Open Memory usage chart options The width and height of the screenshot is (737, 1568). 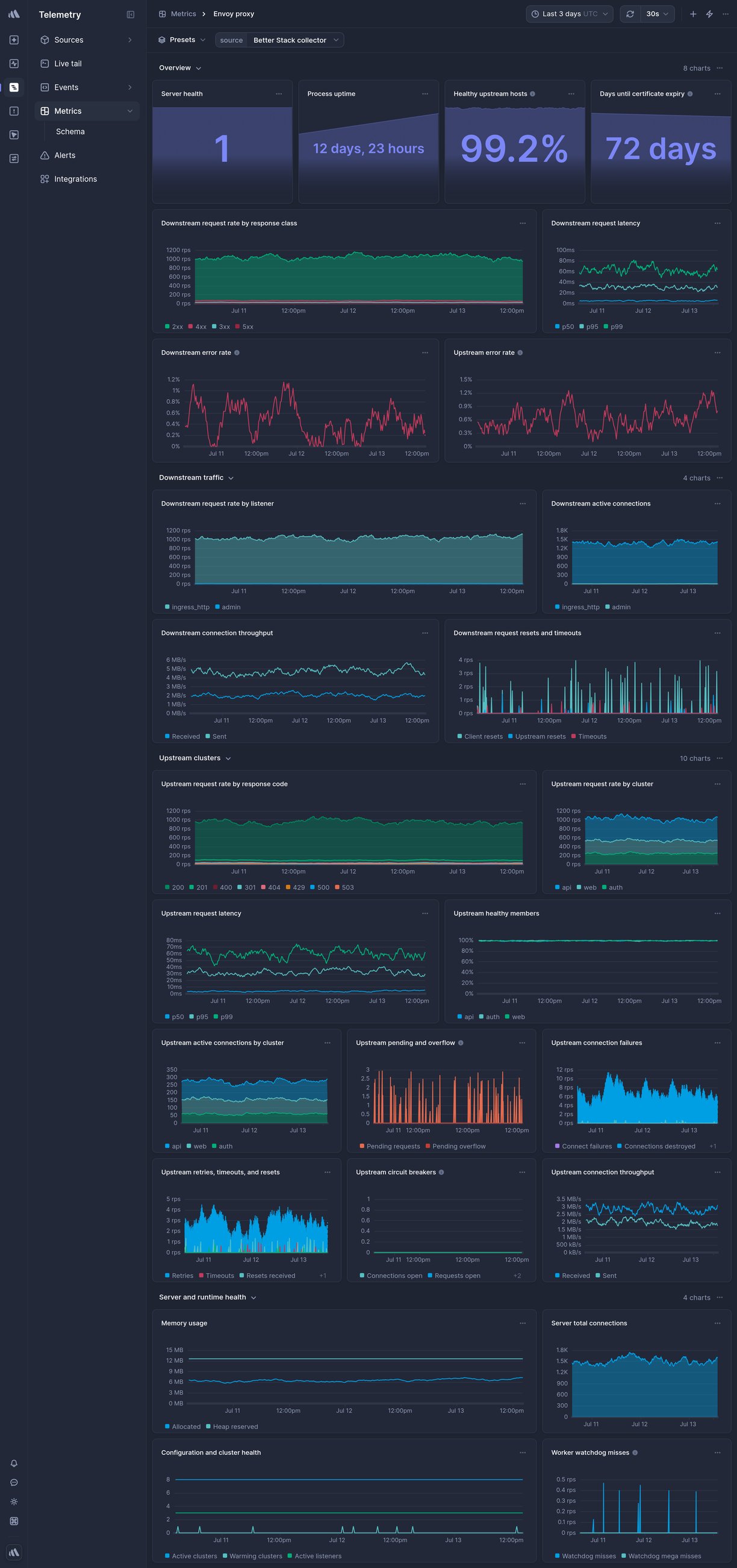tap(523, 1323)
